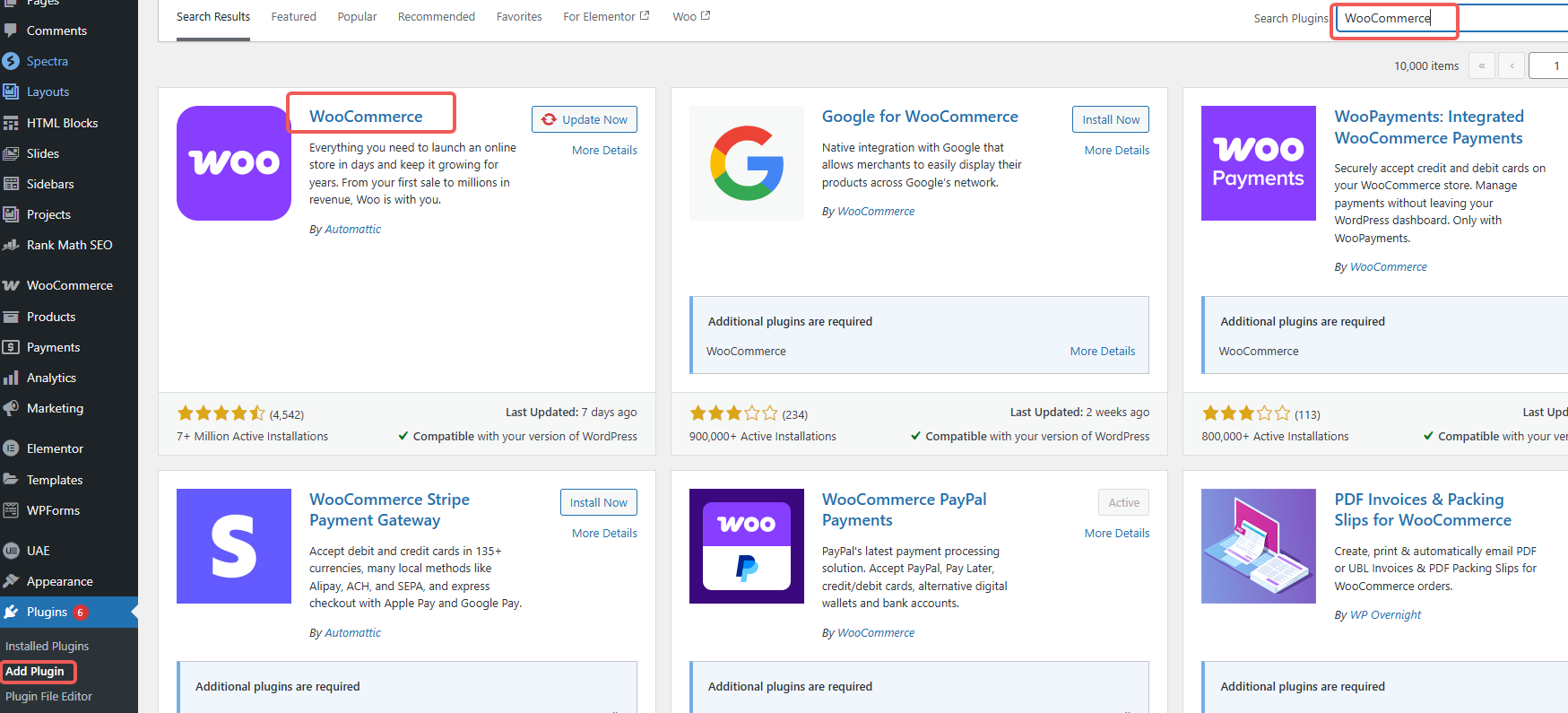This screenshot has height=713, width=1568.
Task: Switch to the Popular tab
Action: tap(357, 16)
